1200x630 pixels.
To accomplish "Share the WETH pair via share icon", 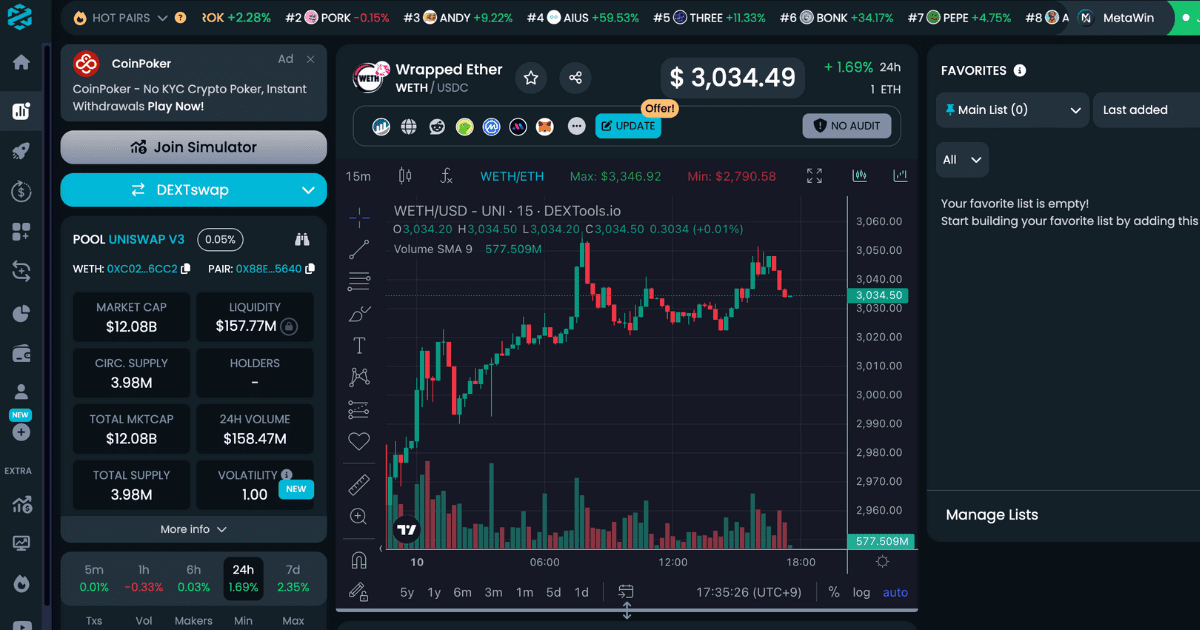I will 575,78.
